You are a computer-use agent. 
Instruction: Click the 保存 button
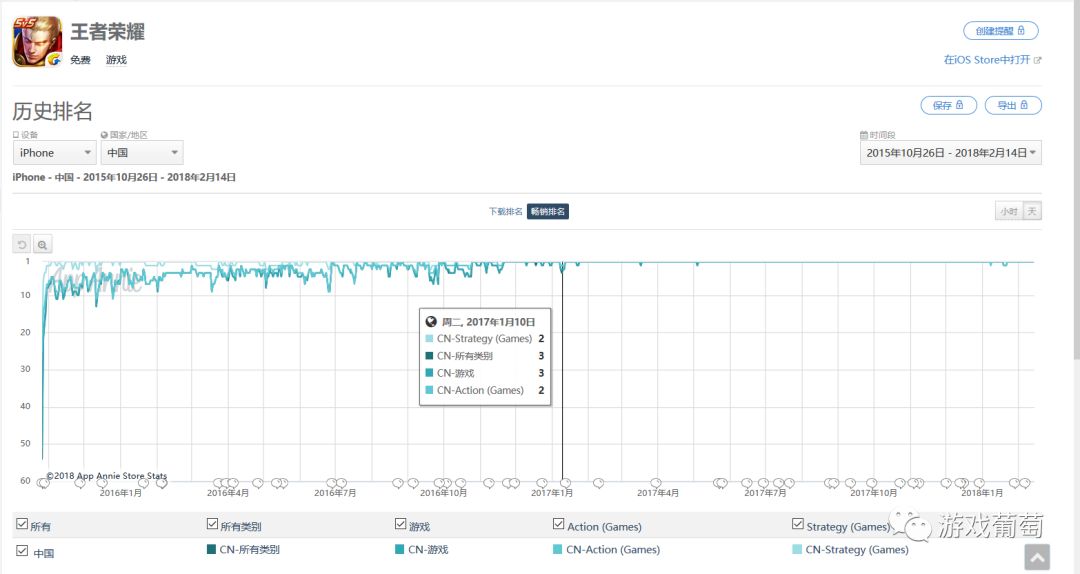point(948,105)
